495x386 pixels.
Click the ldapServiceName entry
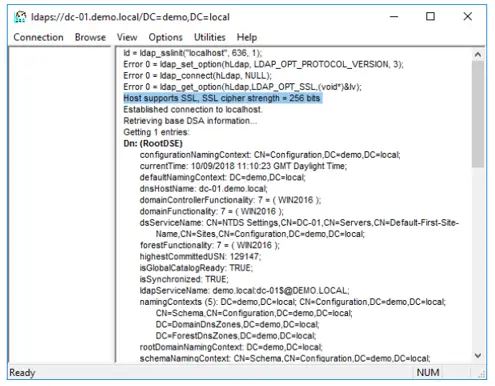point(245,291)
